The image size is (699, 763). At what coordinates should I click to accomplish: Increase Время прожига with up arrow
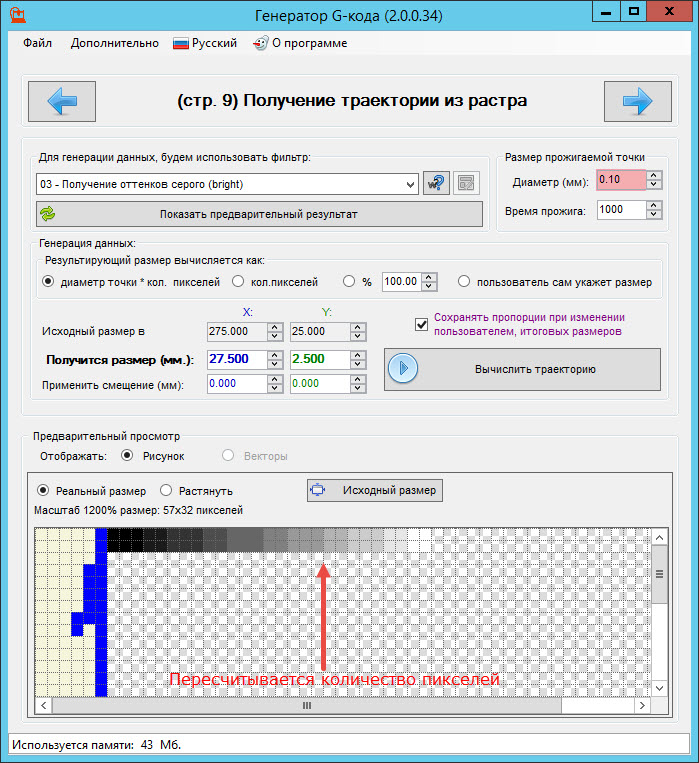(x=654, y=205)
